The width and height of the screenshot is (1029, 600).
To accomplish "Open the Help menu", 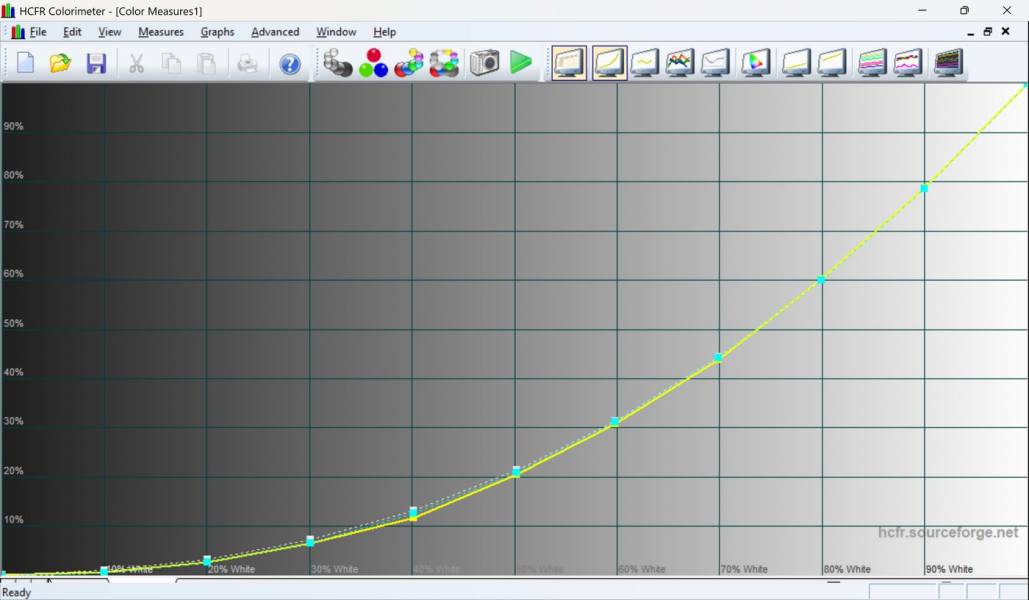I will (x=384, y=32).
